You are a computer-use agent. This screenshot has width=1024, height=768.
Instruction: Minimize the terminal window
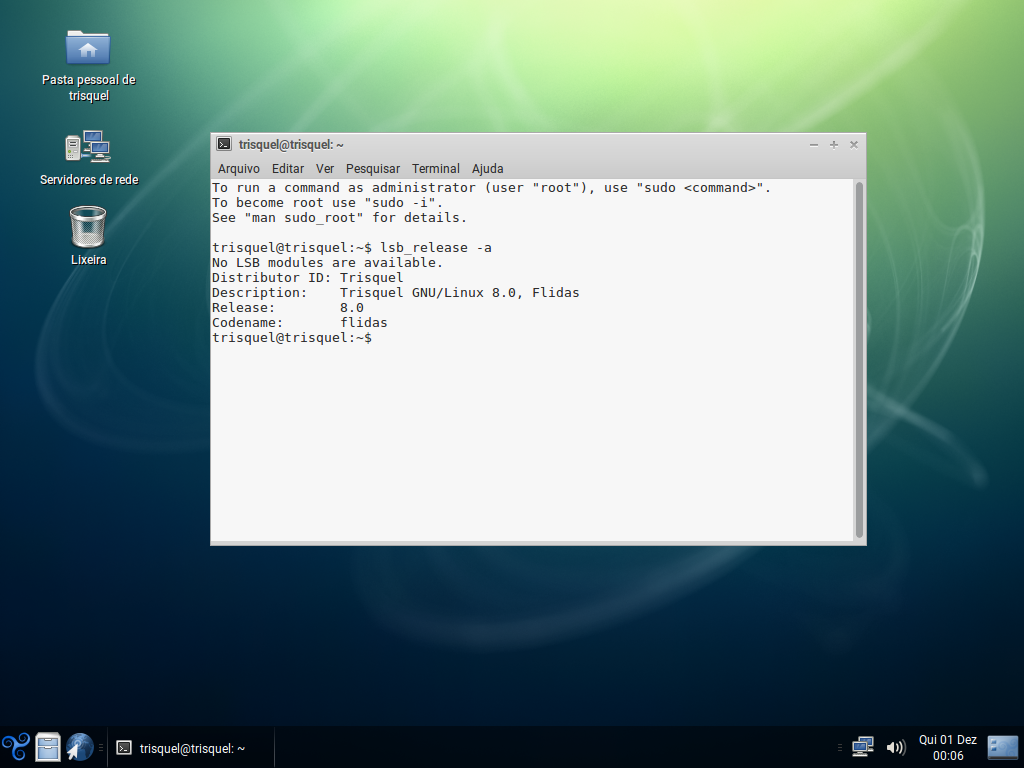pyautogui.click(x=814, y=145)
